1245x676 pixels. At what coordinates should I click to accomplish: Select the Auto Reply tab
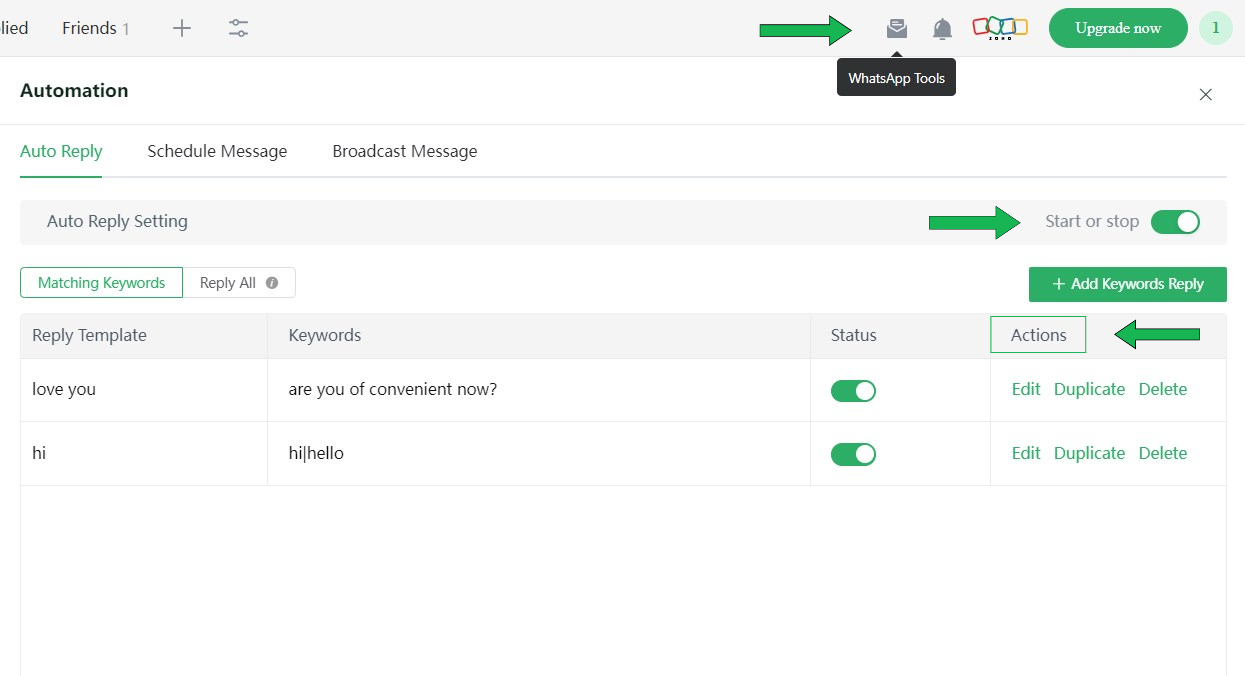pyautogui.click(x=61, y=152)
